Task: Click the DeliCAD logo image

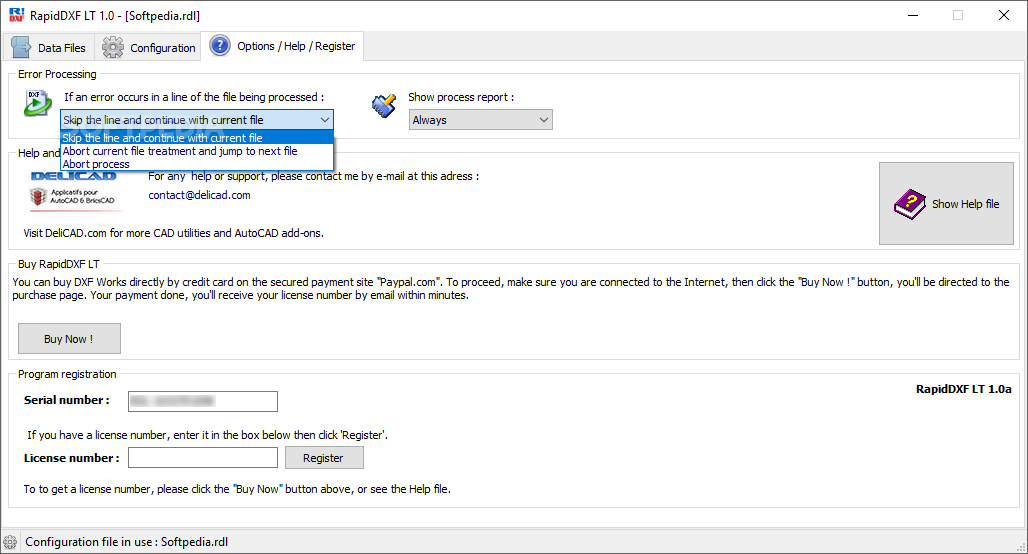Action: 73,190
